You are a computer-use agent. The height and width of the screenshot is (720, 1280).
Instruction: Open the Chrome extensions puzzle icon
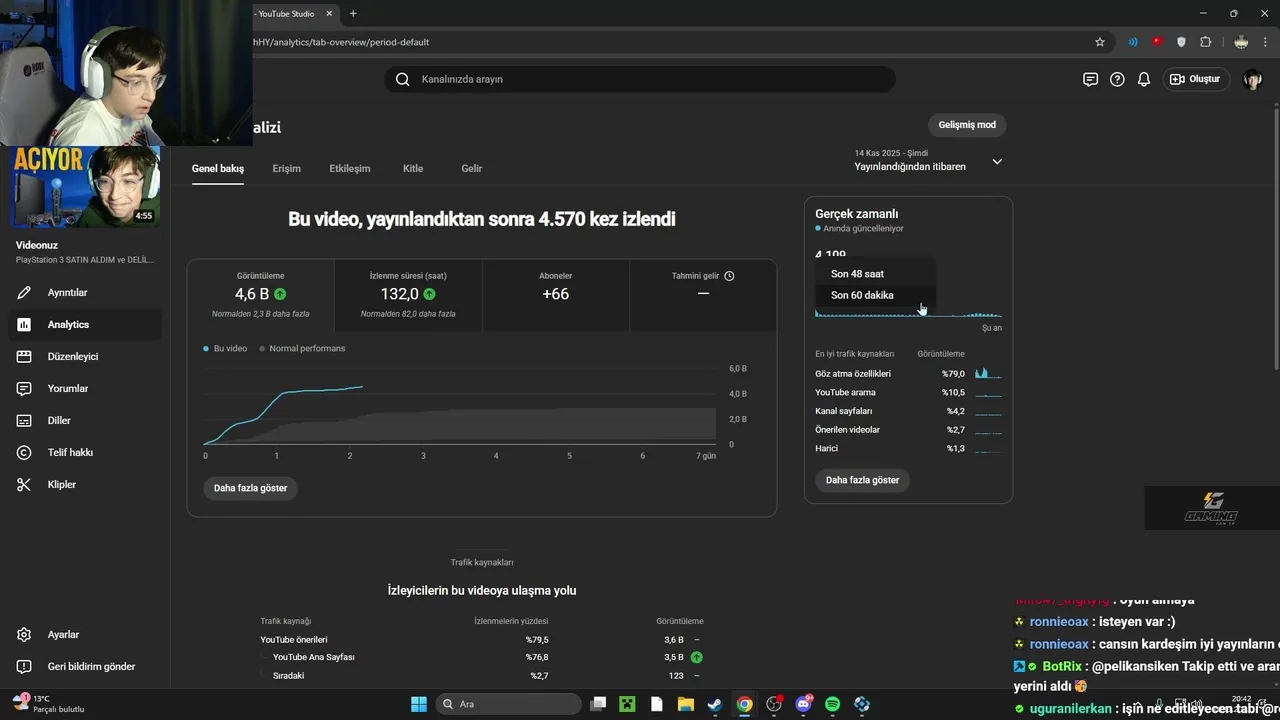pos(1205,42)
